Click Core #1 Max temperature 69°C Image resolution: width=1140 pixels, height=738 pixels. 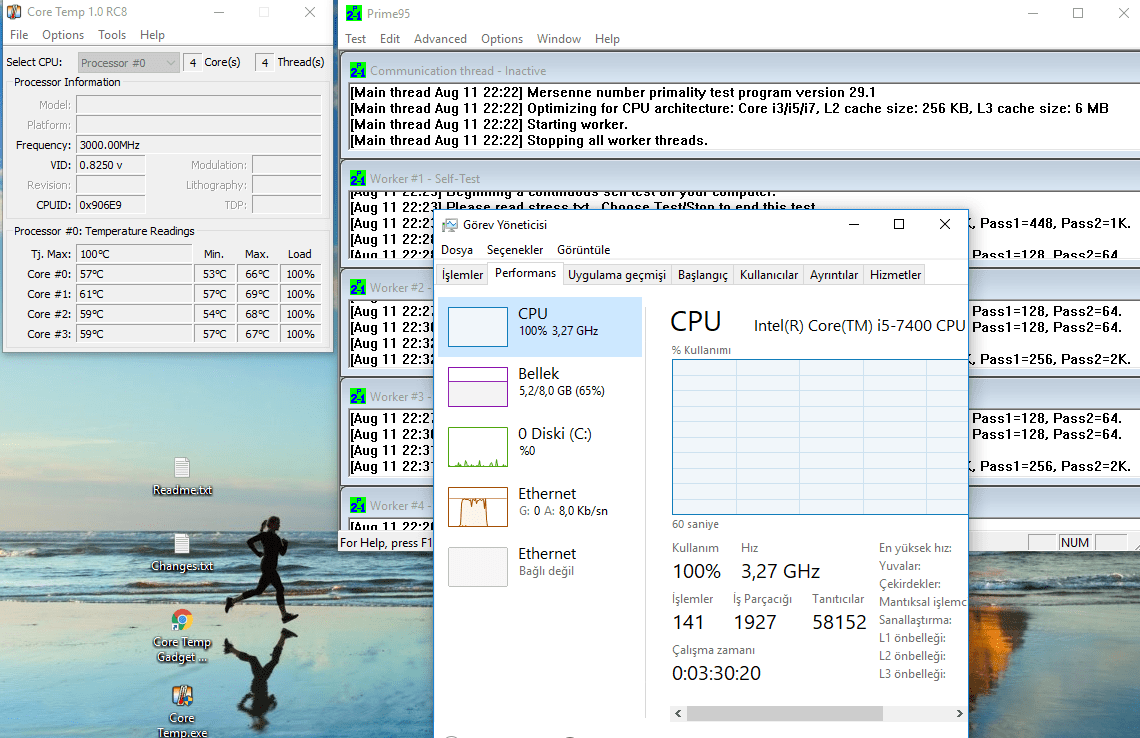coord(257,294)
